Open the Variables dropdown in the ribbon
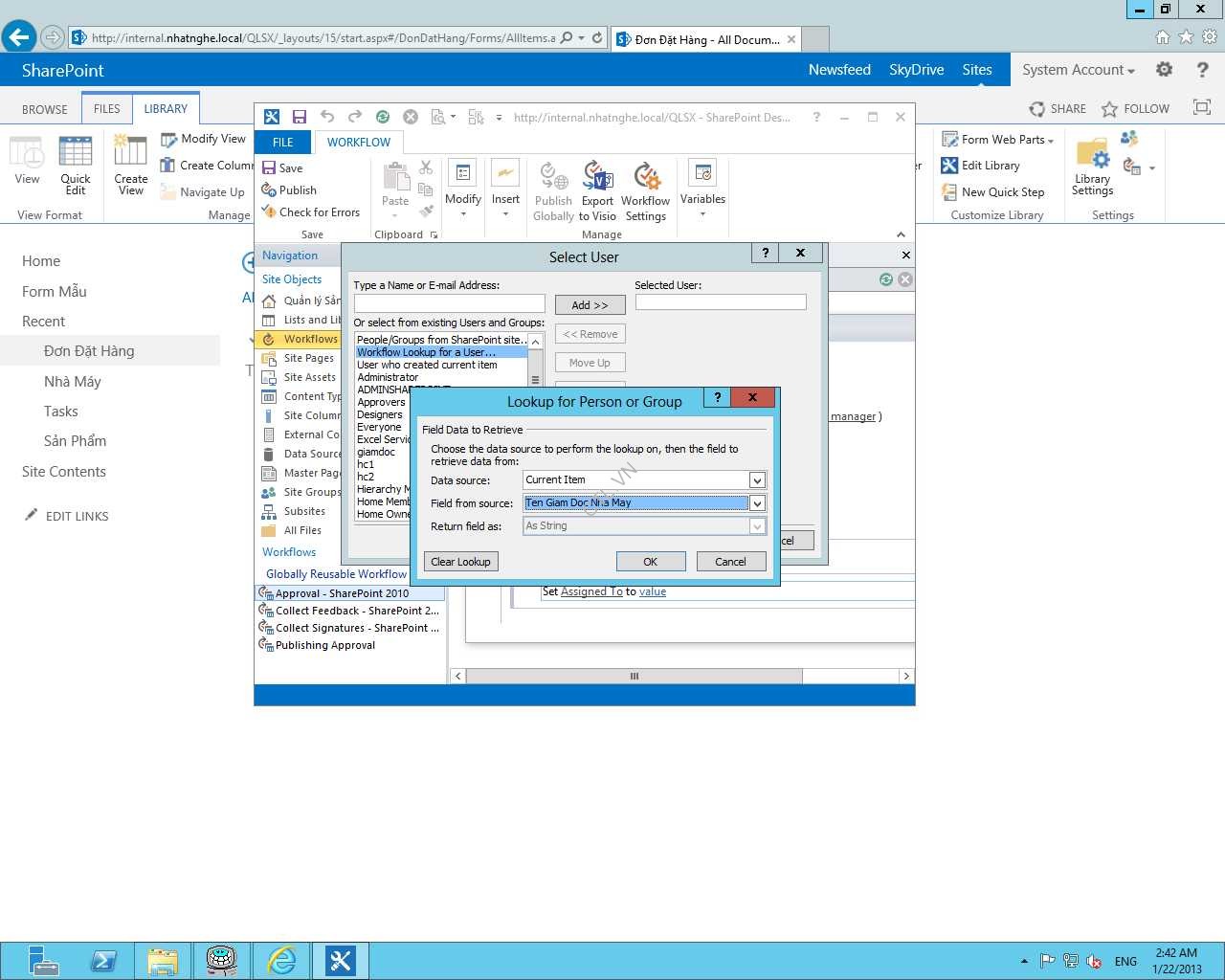 pyautogui.click(x=702, y=191)
